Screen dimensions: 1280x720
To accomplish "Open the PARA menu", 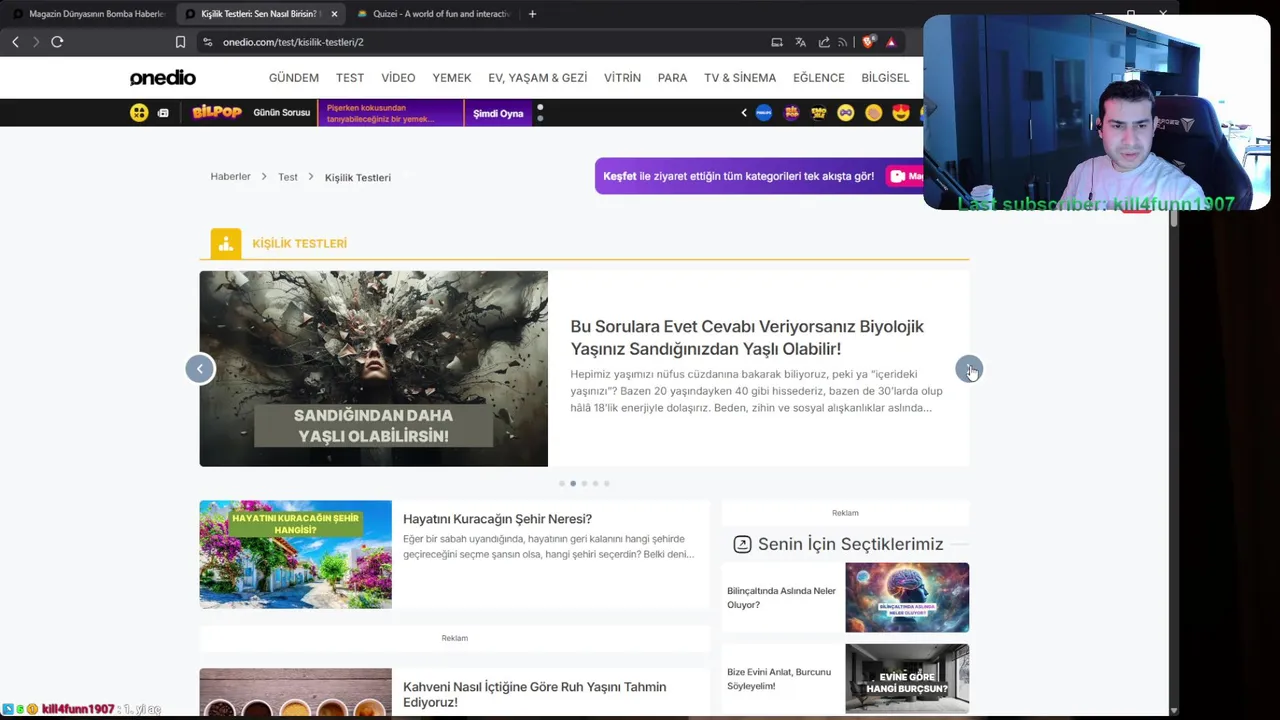I will (x=672, y=78).
